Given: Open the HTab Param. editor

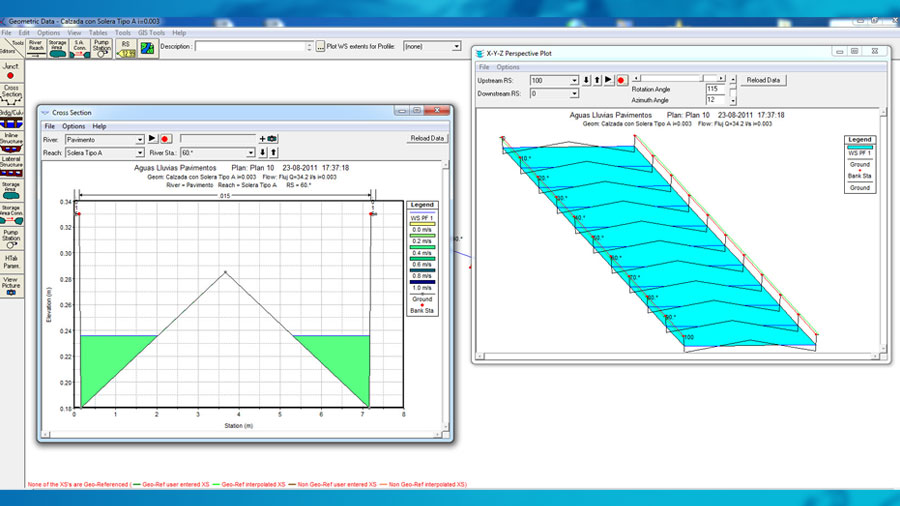Looking at the screenshot, I should click(11, 261).
